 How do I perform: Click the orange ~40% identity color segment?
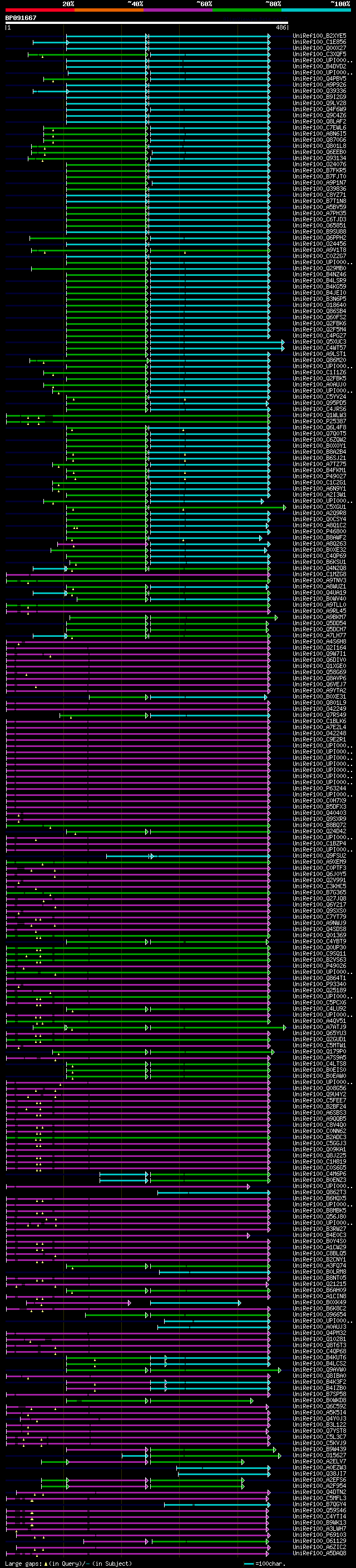(108, 10)
